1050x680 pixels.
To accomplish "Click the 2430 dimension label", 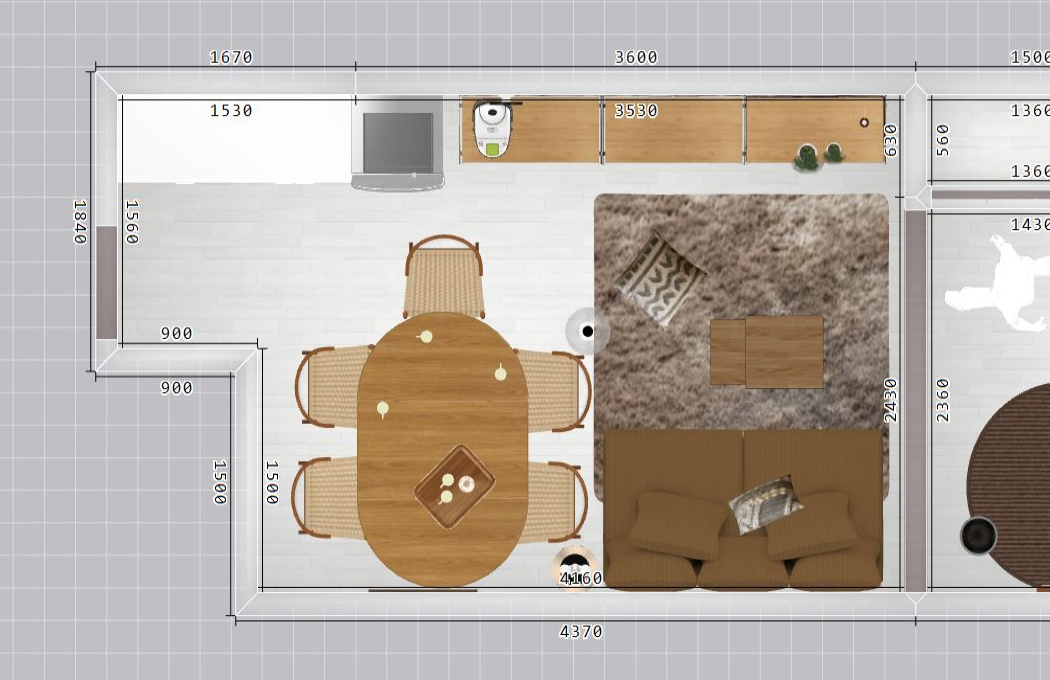I will (x=891, y=399).
